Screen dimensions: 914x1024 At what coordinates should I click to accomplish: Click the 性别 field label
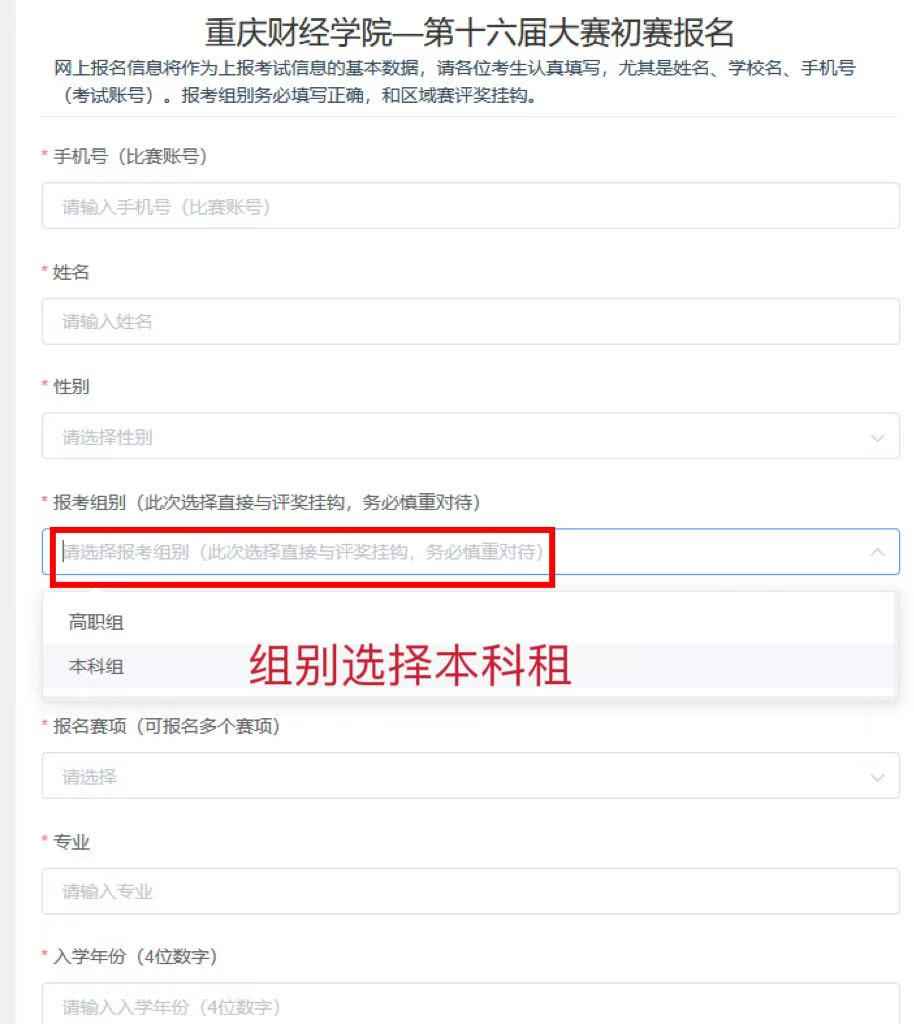[71, 387]
